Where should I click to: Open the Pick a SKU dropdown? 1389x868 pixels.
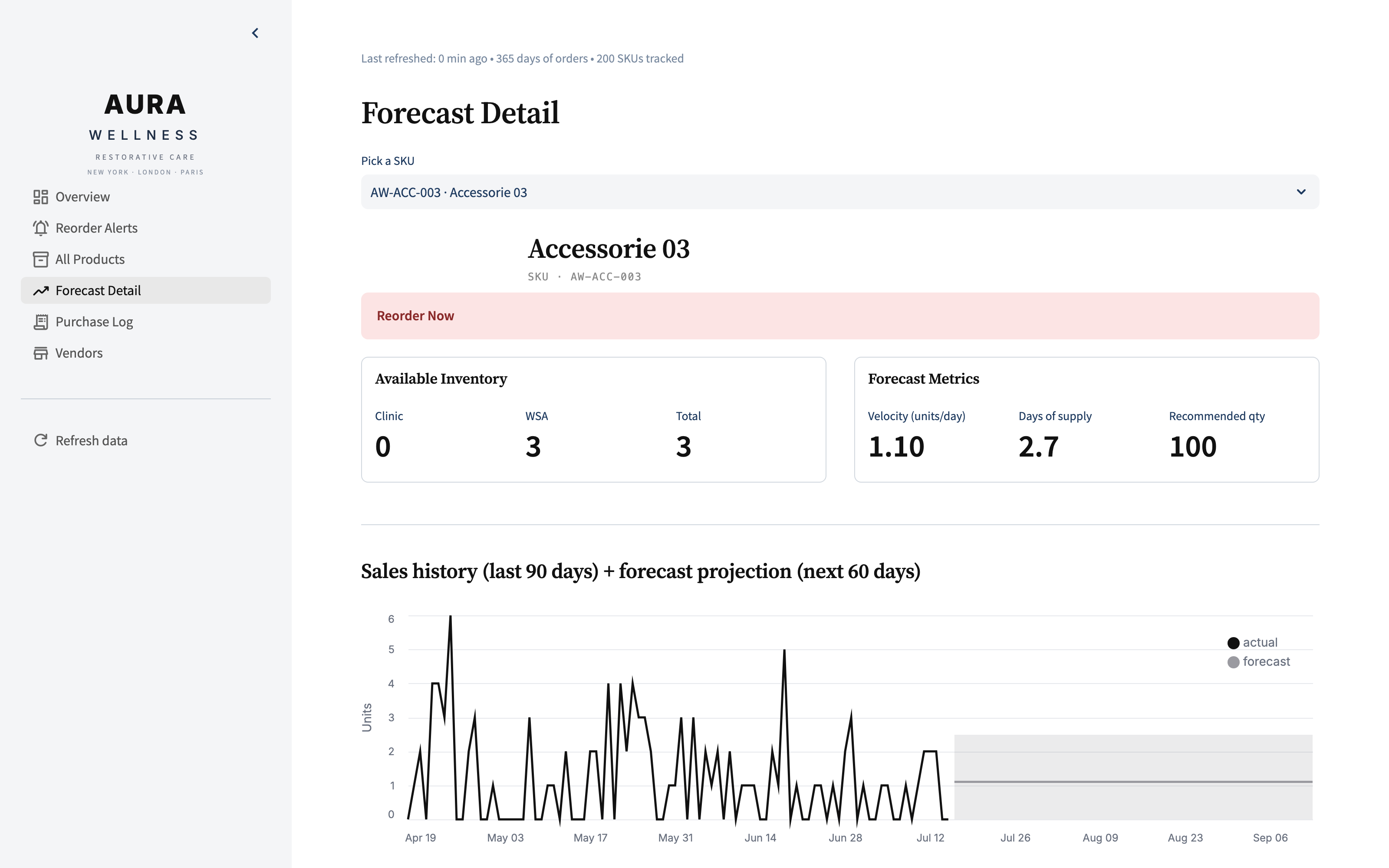840,192
